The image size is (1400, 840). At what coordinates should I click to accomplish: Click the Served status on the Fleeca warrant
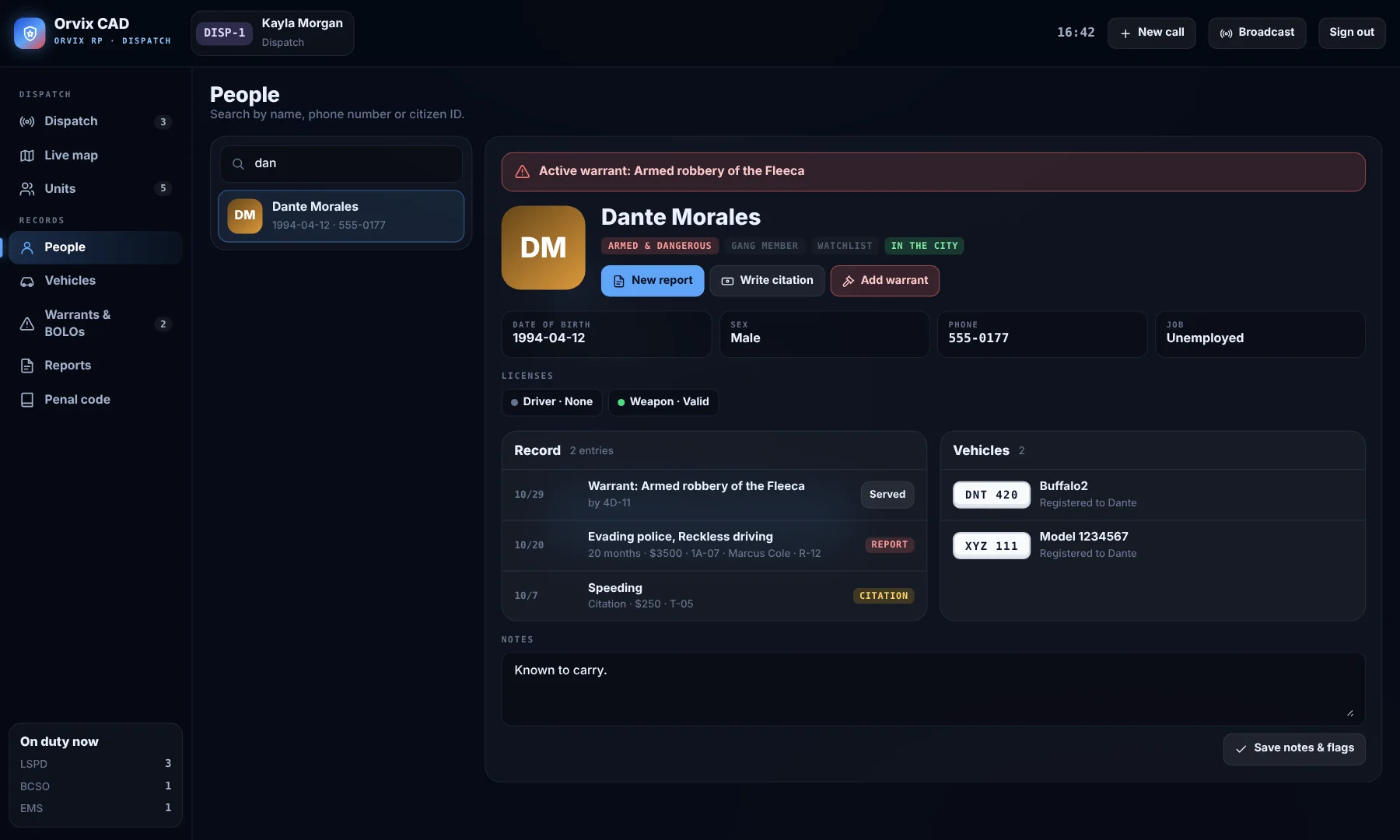tap(887, 495)
